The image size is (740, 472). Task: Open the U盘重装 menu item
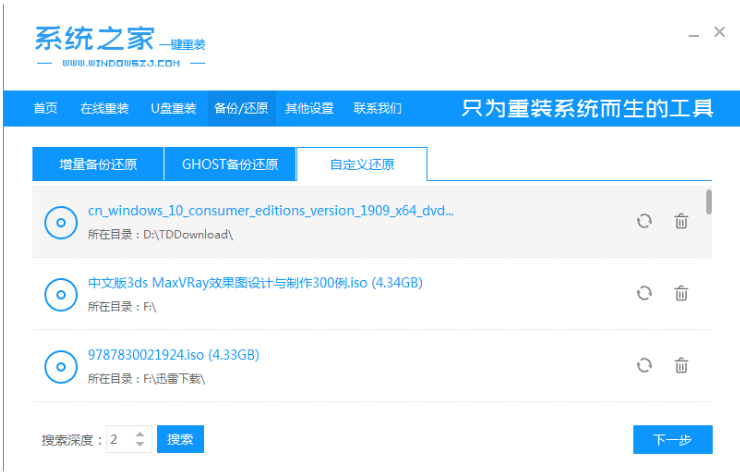(x=173, y=108)
